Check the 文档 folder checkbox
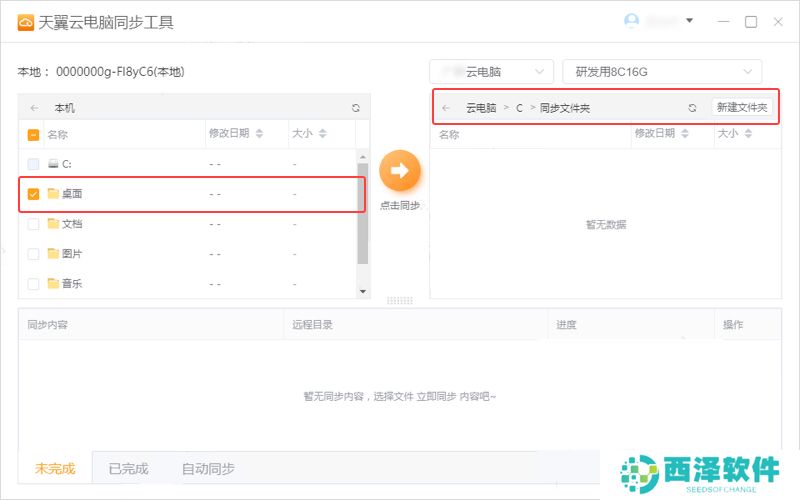 [33, 224]
